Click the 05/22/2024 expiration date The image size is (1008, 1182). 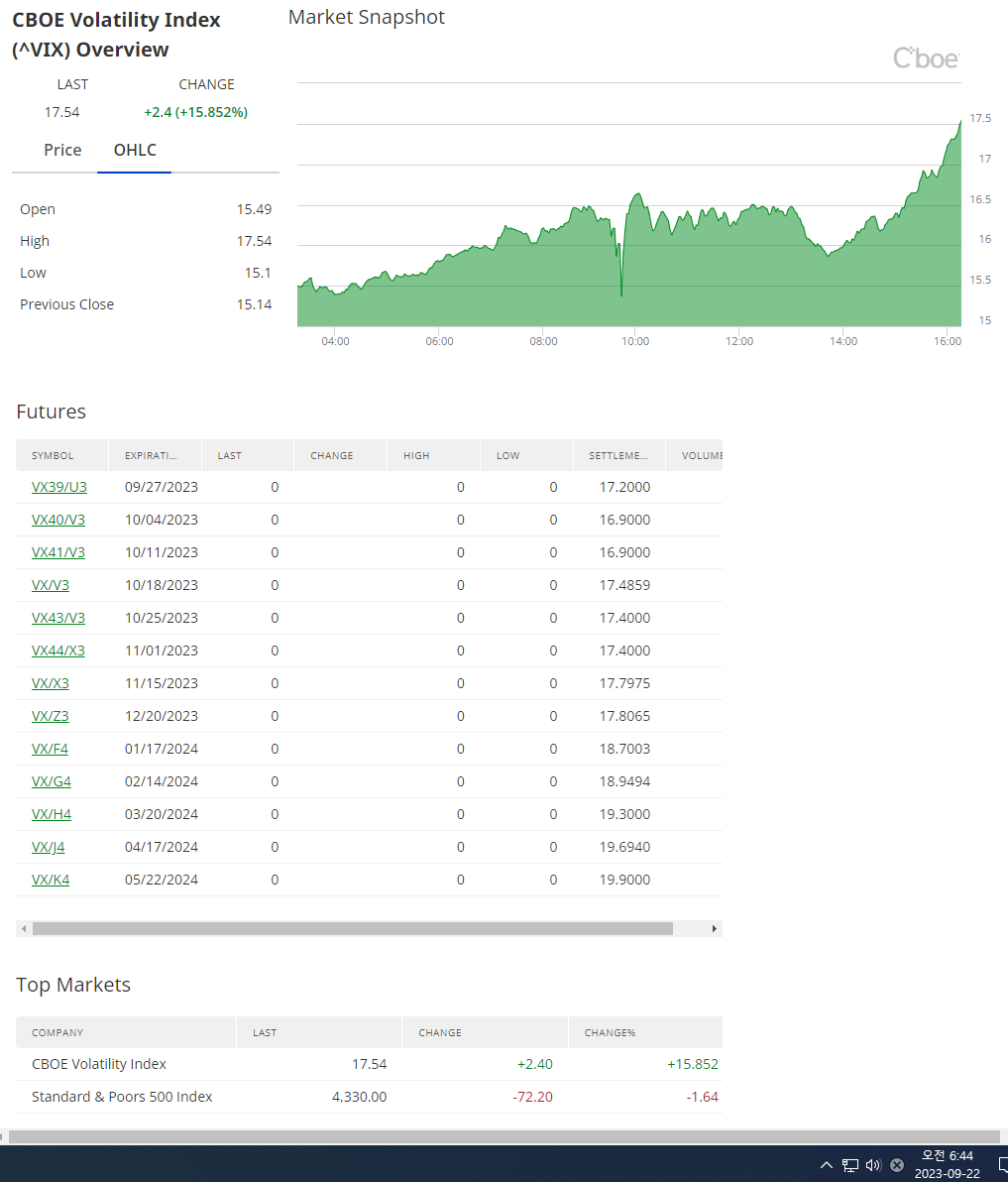tap(162, 880)
